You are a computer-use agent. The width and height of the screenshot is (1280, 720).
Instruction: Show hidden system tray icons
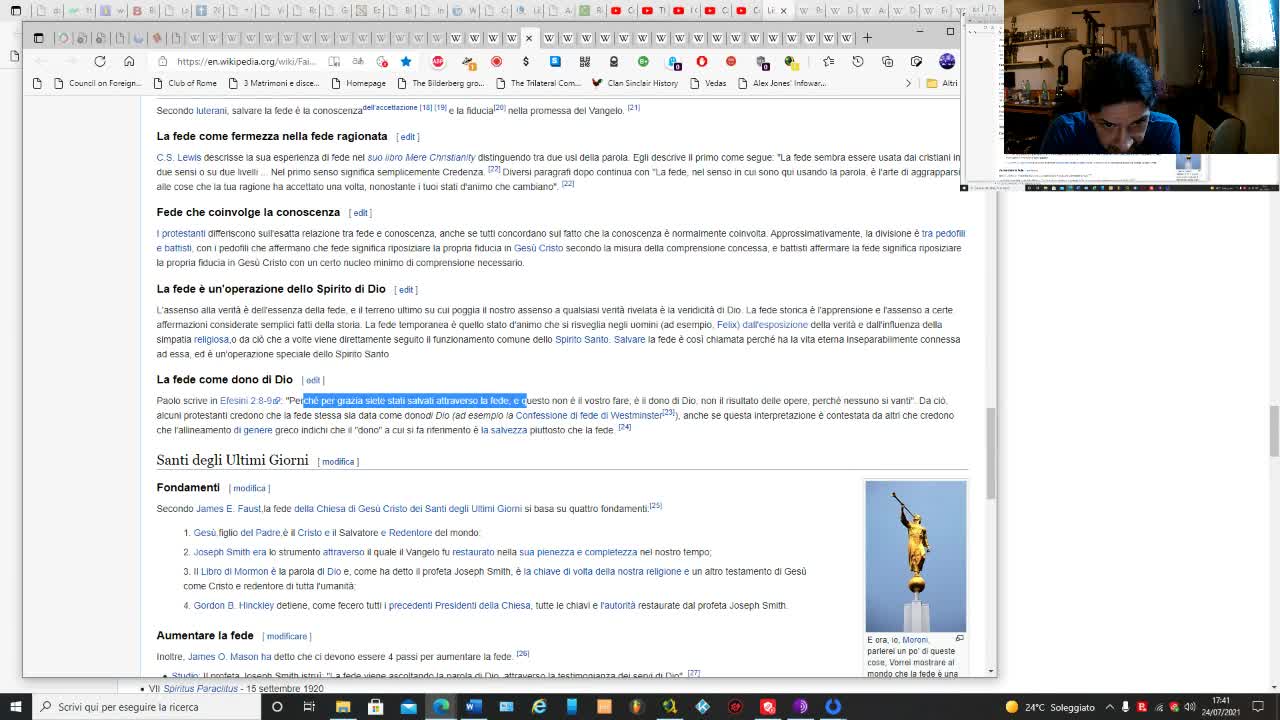(x=1109, y=707)
